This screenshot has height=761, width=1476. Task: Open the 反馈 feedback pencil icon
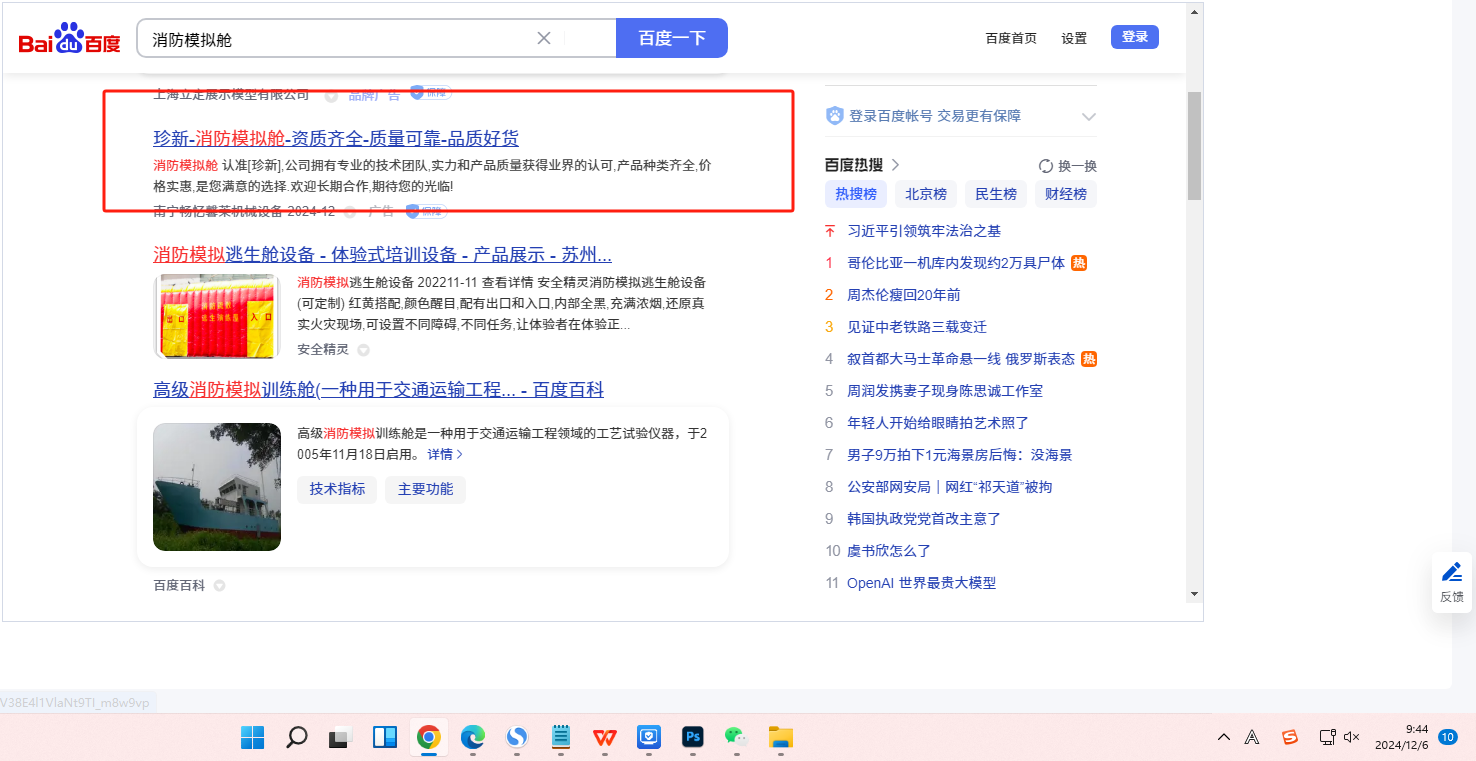click(1452, 573)
